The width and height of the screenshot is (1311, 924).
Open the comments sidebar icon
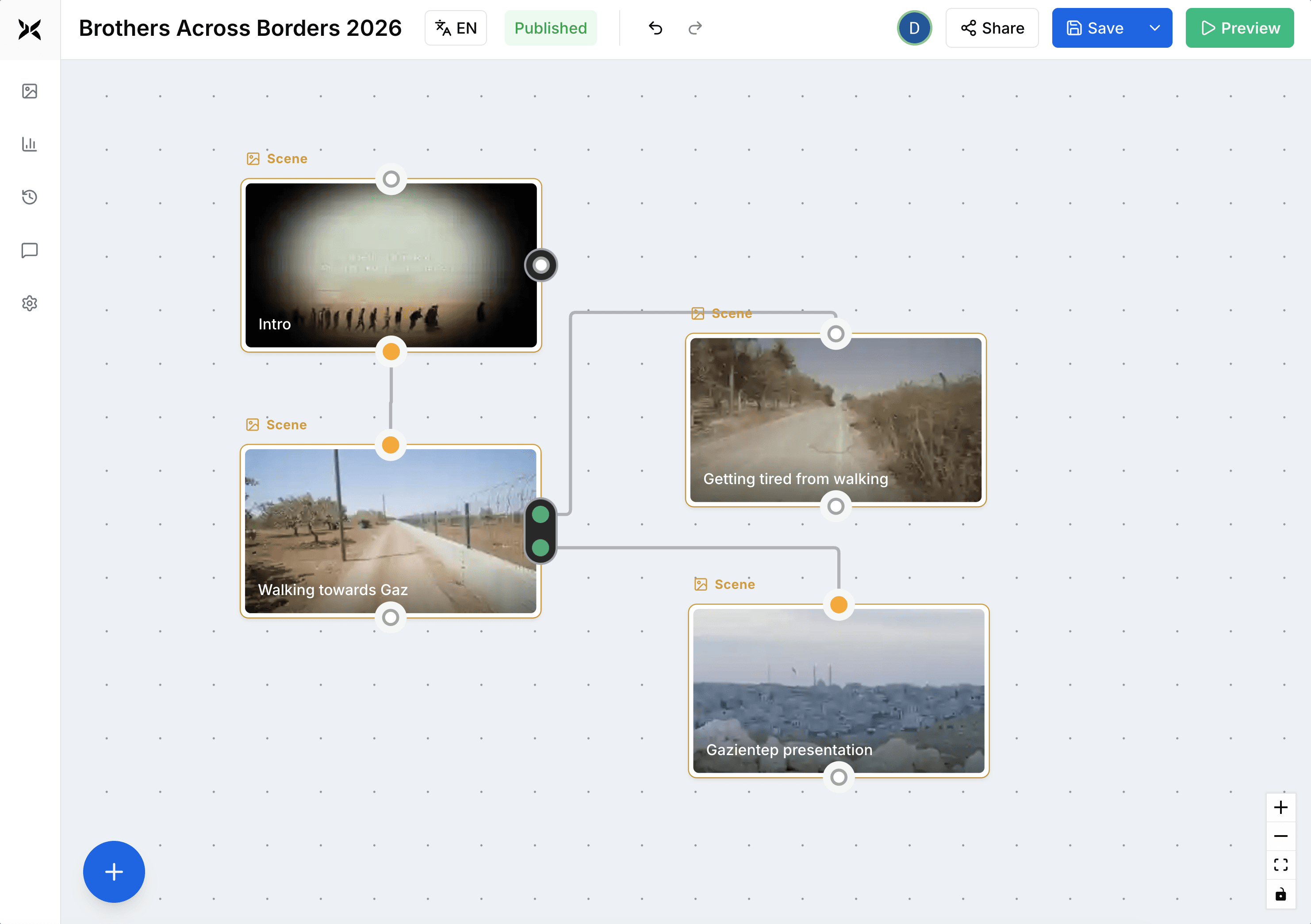click(x=30, y=250)
